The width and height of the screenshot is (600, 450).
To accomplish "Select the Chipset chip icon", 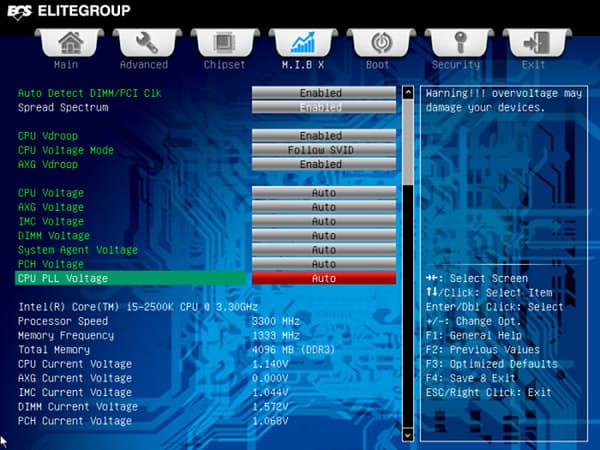I will click(225, 43).
